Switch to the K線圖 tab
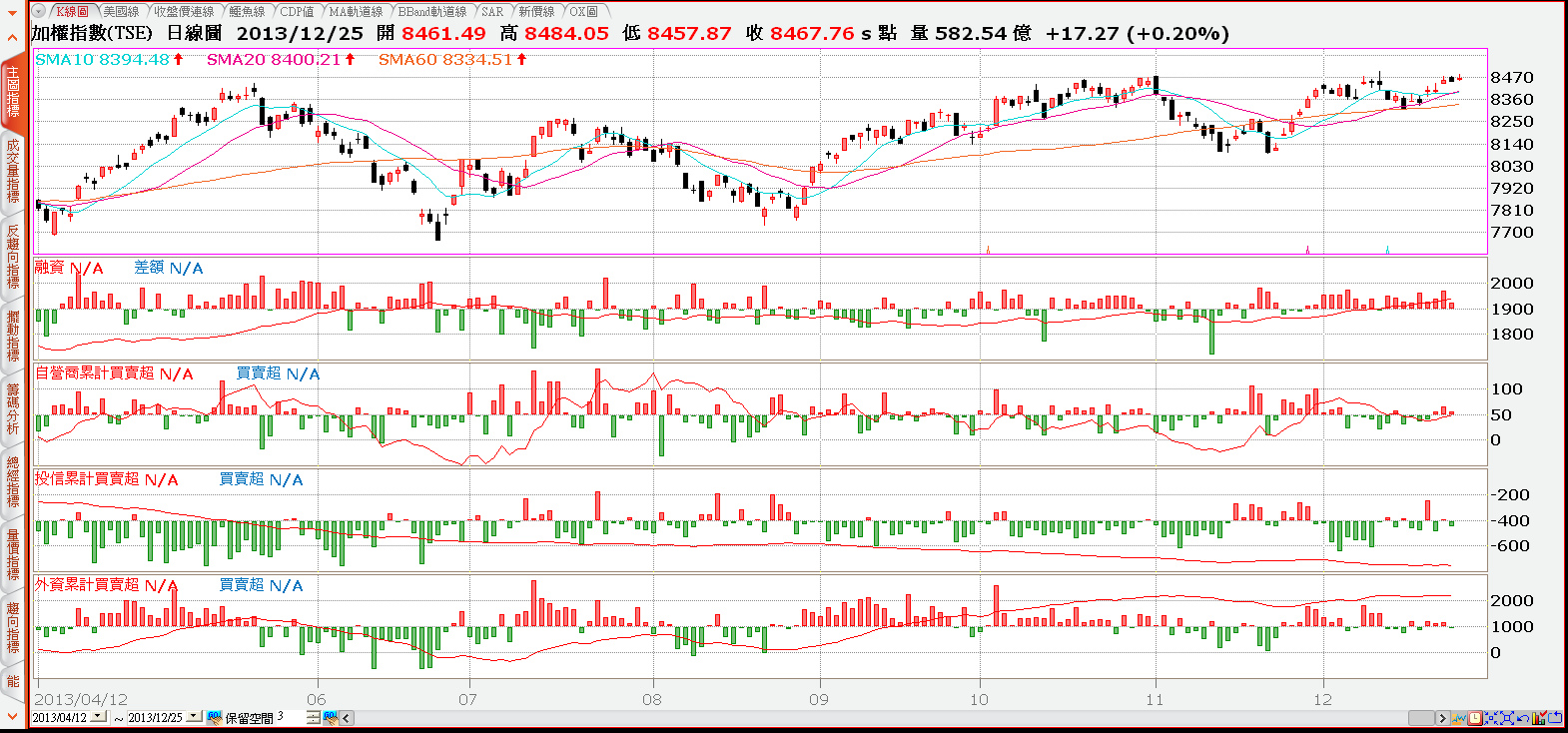The width and height of the screenshot is (1568, 733). click(x=72, y=11)
